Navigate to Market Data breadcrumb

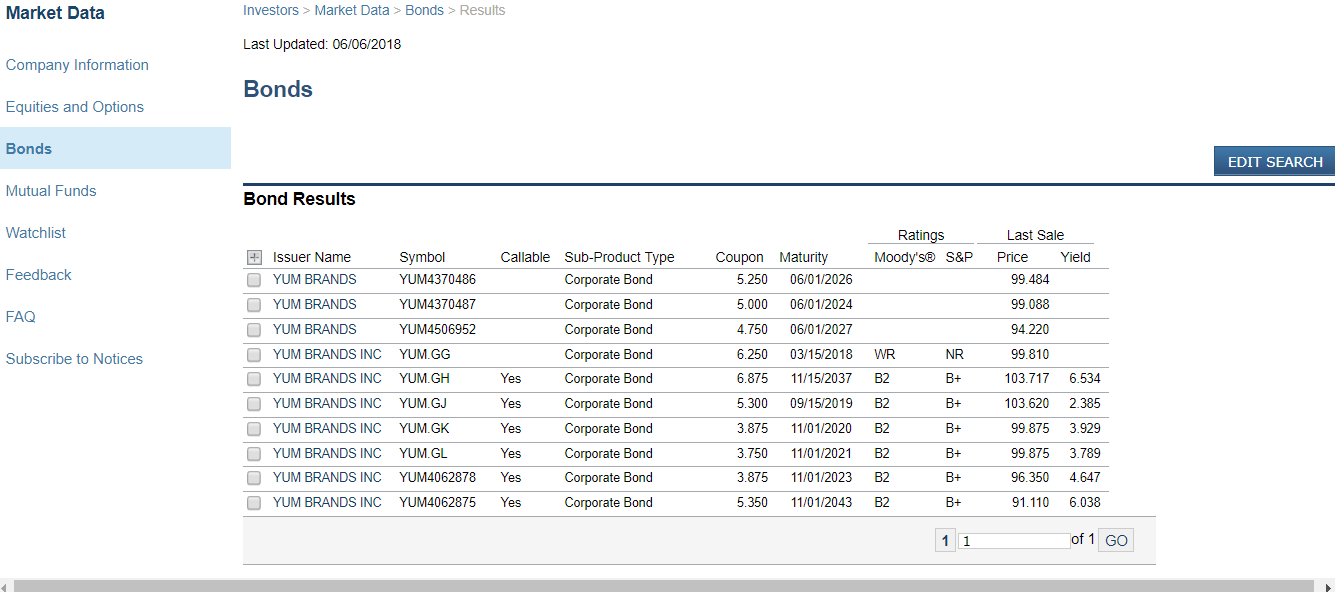[x=352, y=10]
